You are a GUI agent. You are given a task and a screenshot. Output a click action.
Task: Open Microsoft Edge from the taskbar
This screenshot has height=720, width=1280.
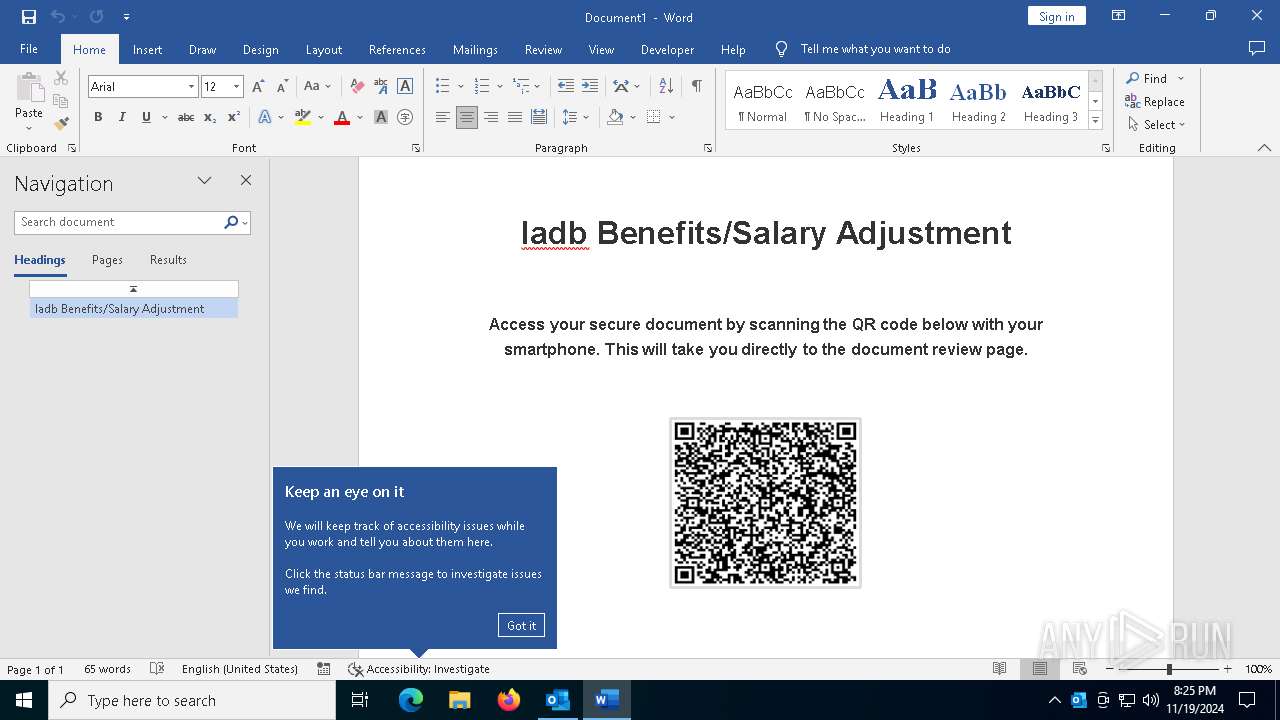(x=411, y=700)
